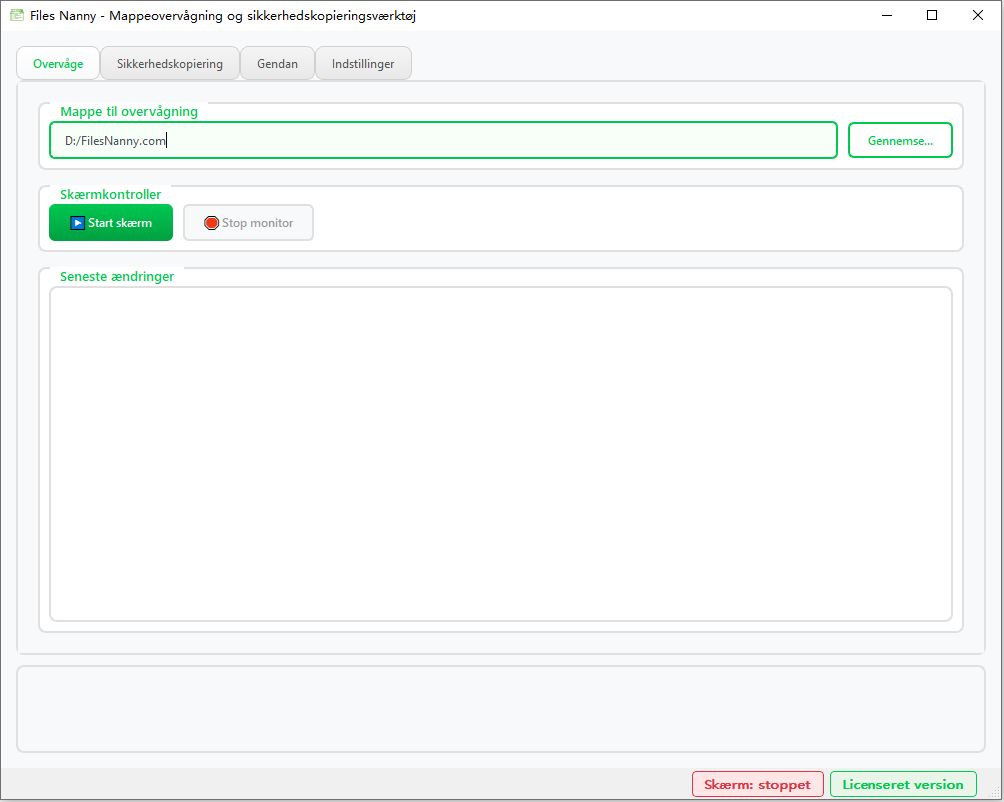Click the Skærmkontroller section label

point(111,194)
